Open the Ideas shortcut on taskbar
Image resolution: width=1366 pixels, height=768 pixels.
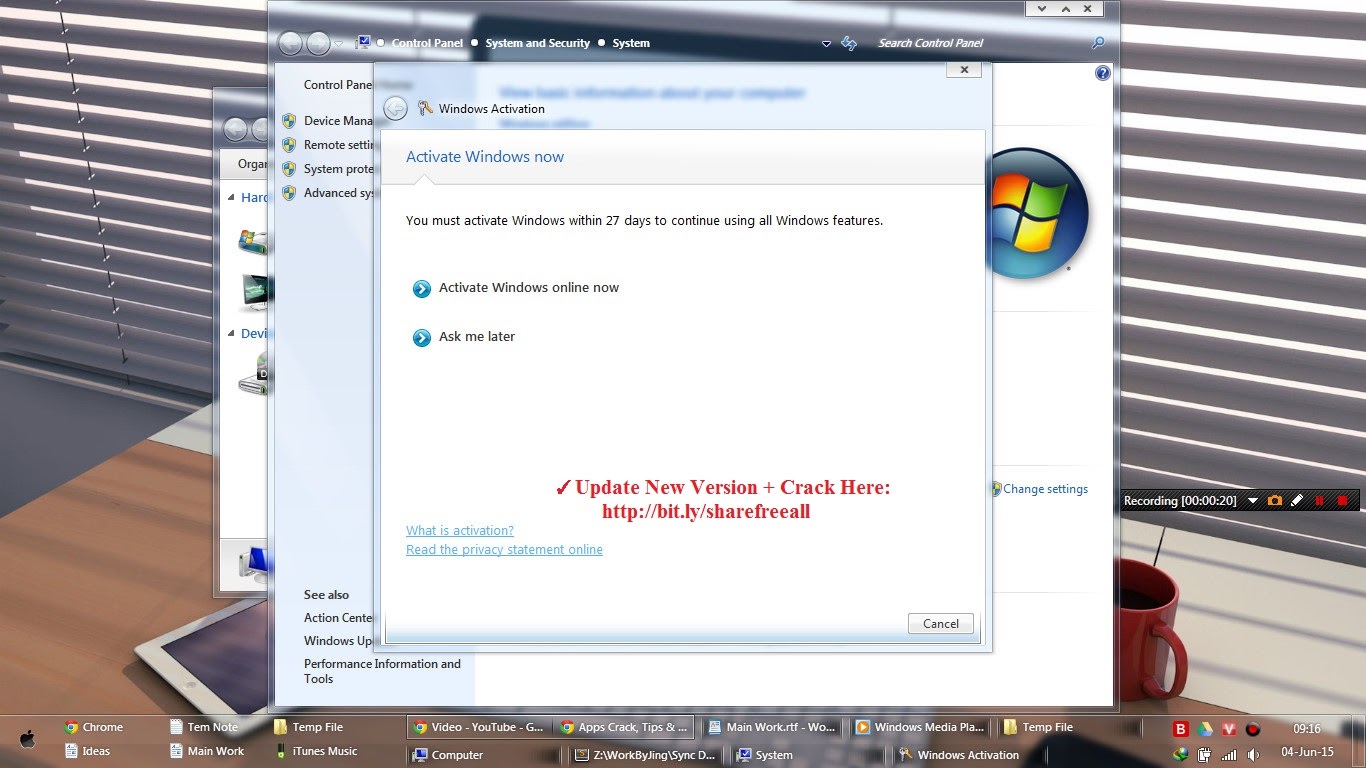87,751
